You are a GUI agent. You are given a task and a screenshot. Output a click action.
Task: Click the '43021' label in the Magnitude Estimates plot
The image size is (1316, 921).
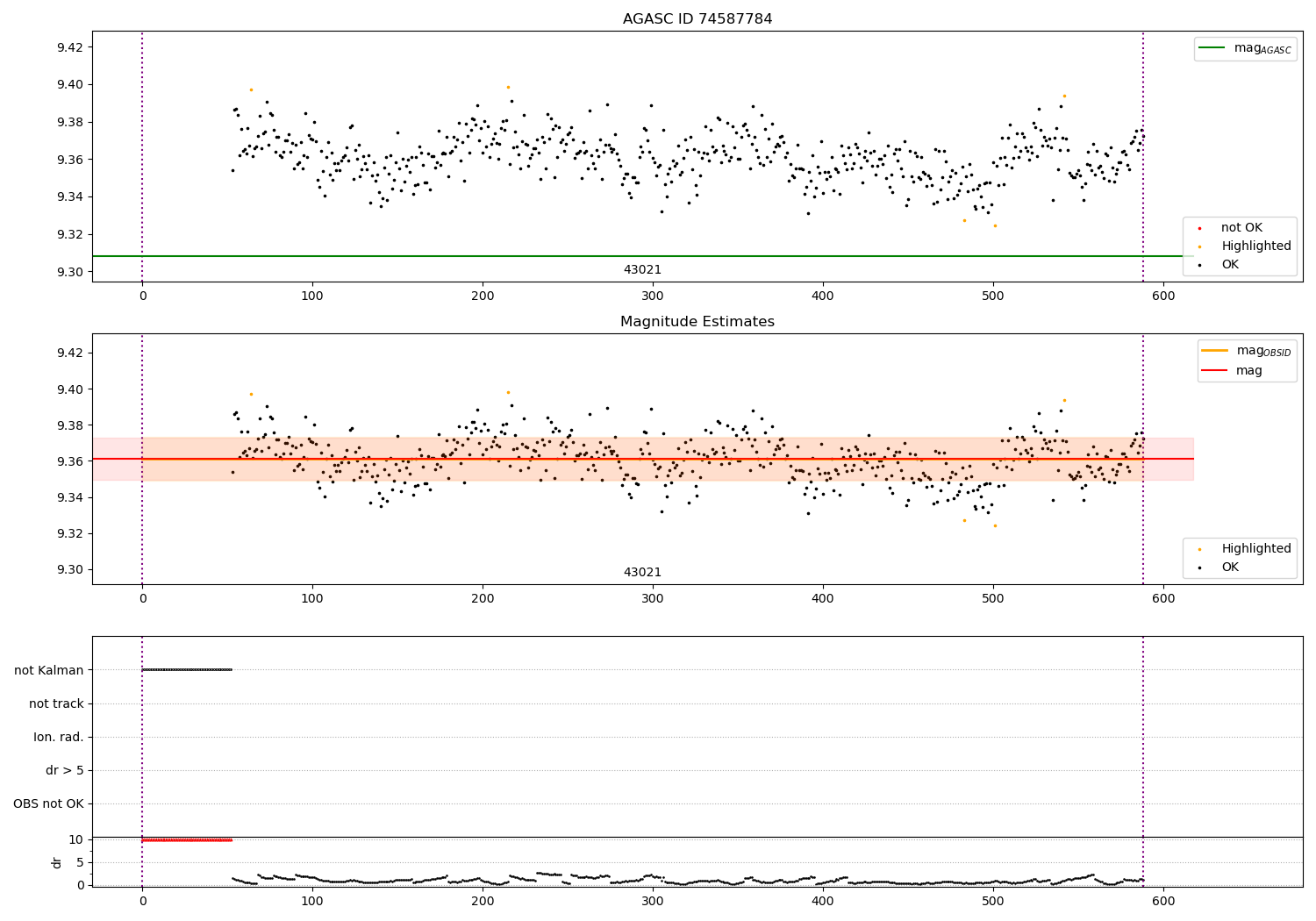click(642, 573)
